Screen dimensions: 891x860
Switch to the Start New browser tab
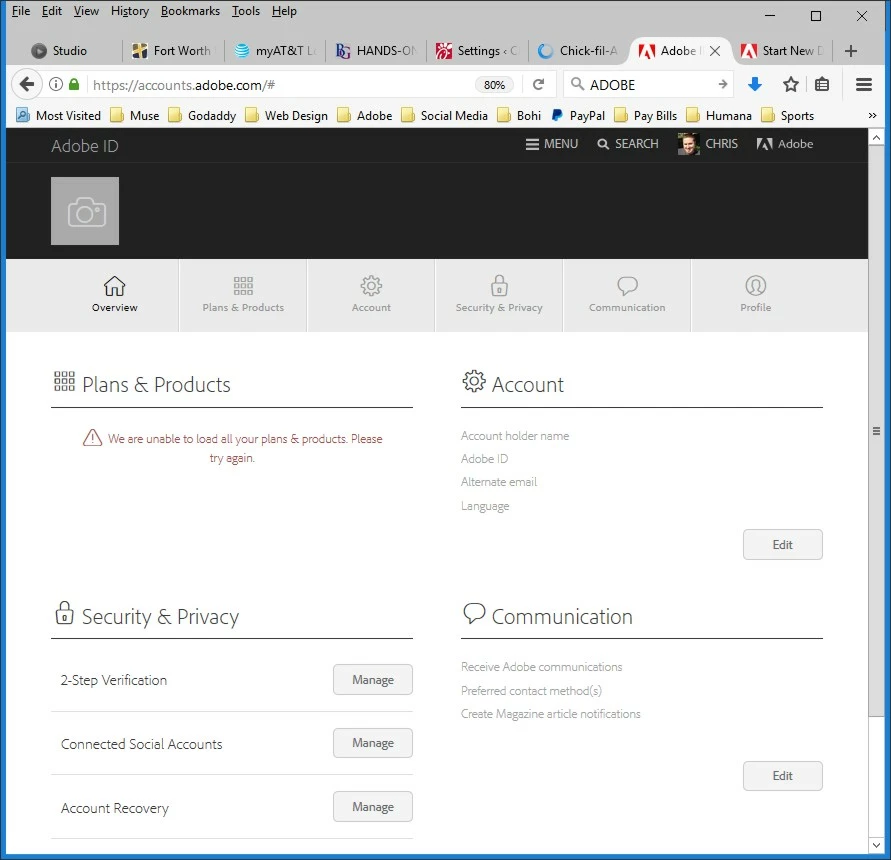(784, 51)
